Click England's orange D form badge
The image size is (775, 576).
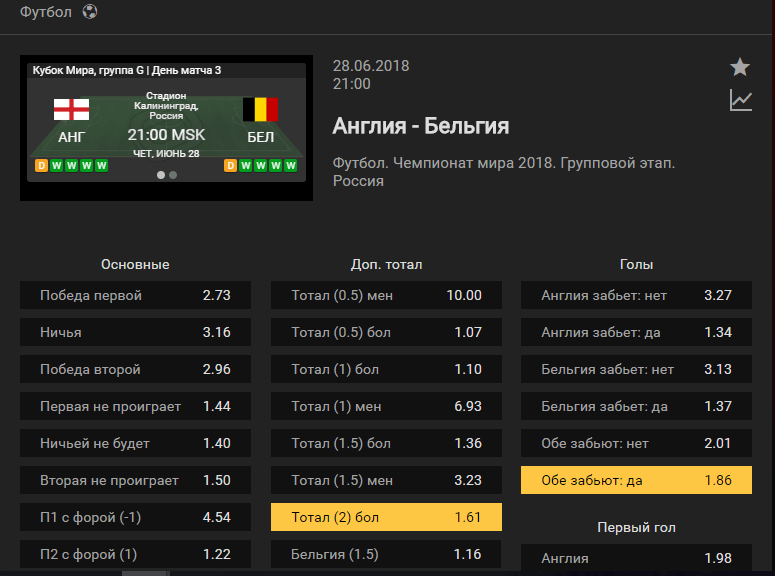(x=42, y=165)
